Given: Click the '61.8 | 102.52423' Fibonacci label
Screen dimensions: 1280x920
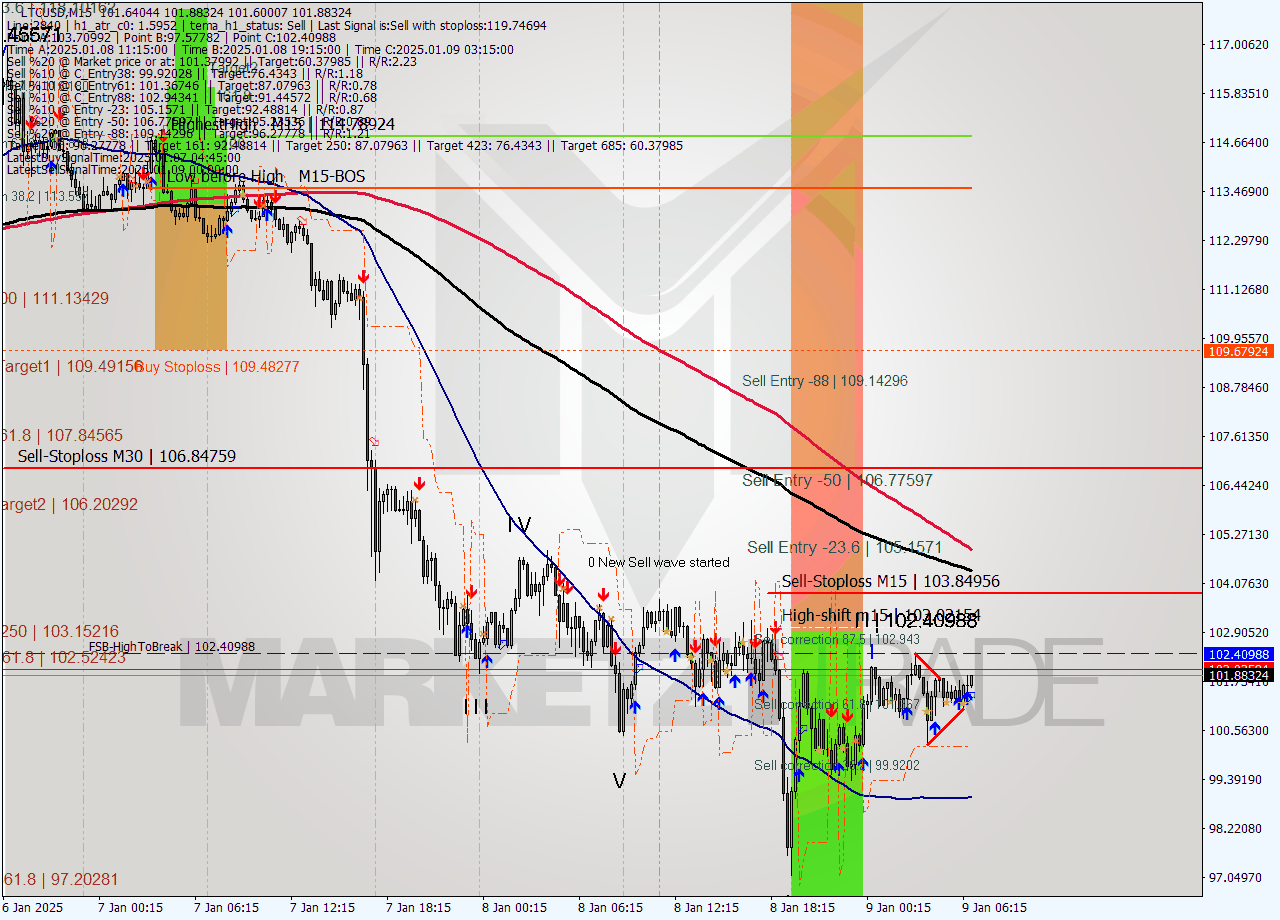Looking at the screenshot, I should point(62,657).
